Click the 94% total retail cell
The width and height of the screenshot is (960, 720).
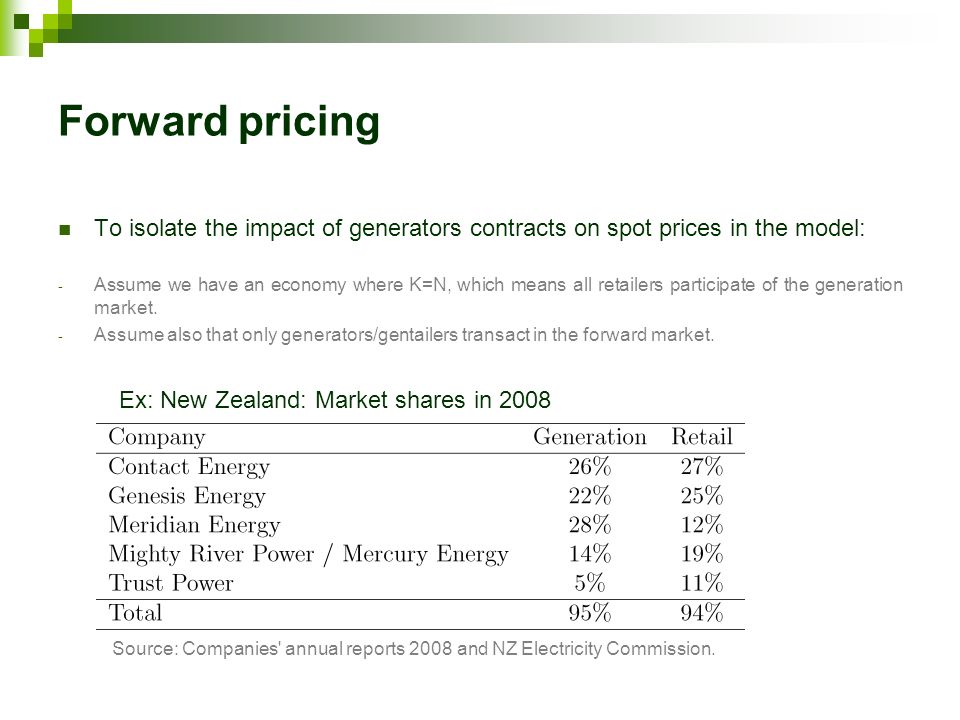point(702,613)
